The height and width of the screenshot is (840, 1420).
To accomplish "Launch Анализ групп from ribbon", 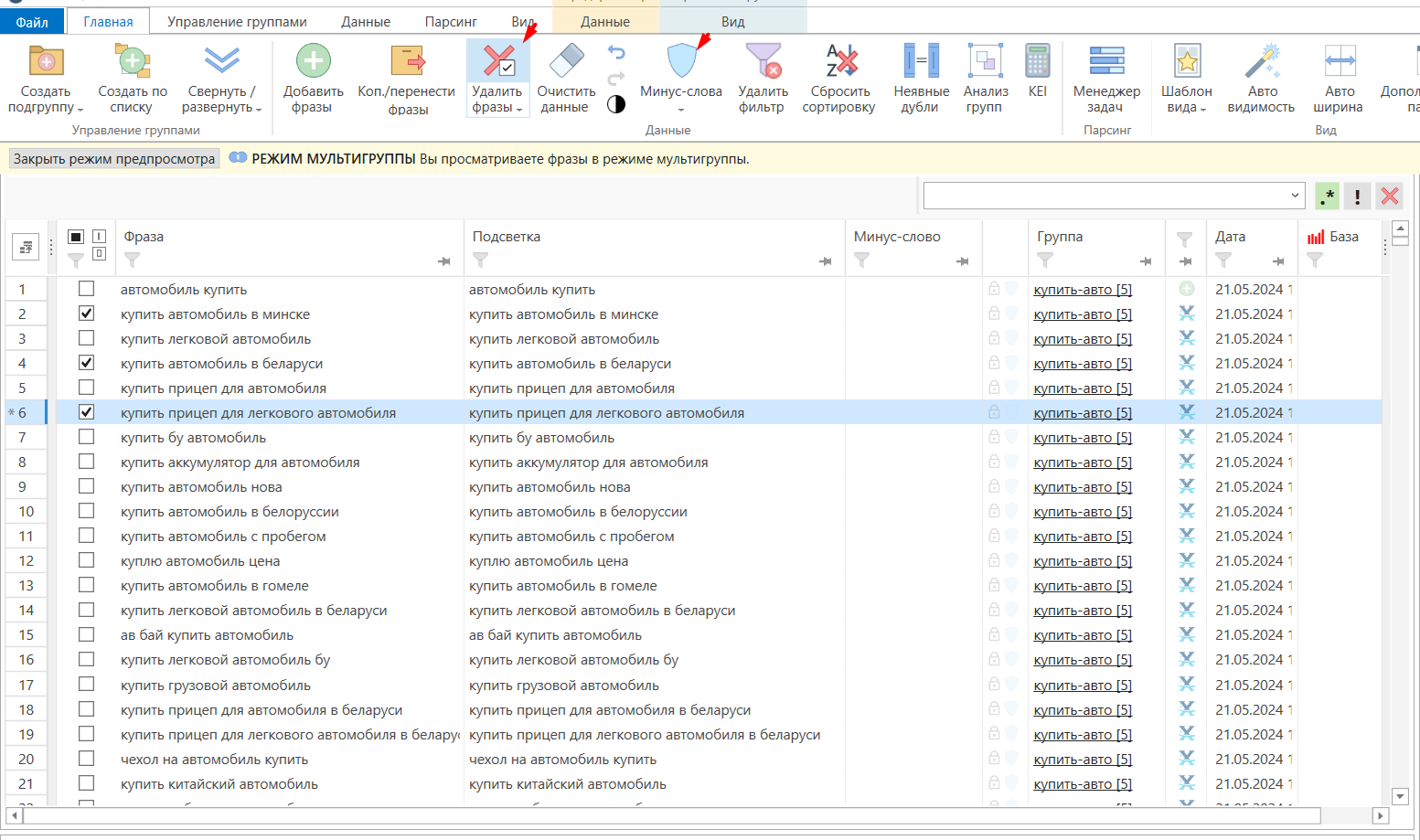I will point(985,79).
